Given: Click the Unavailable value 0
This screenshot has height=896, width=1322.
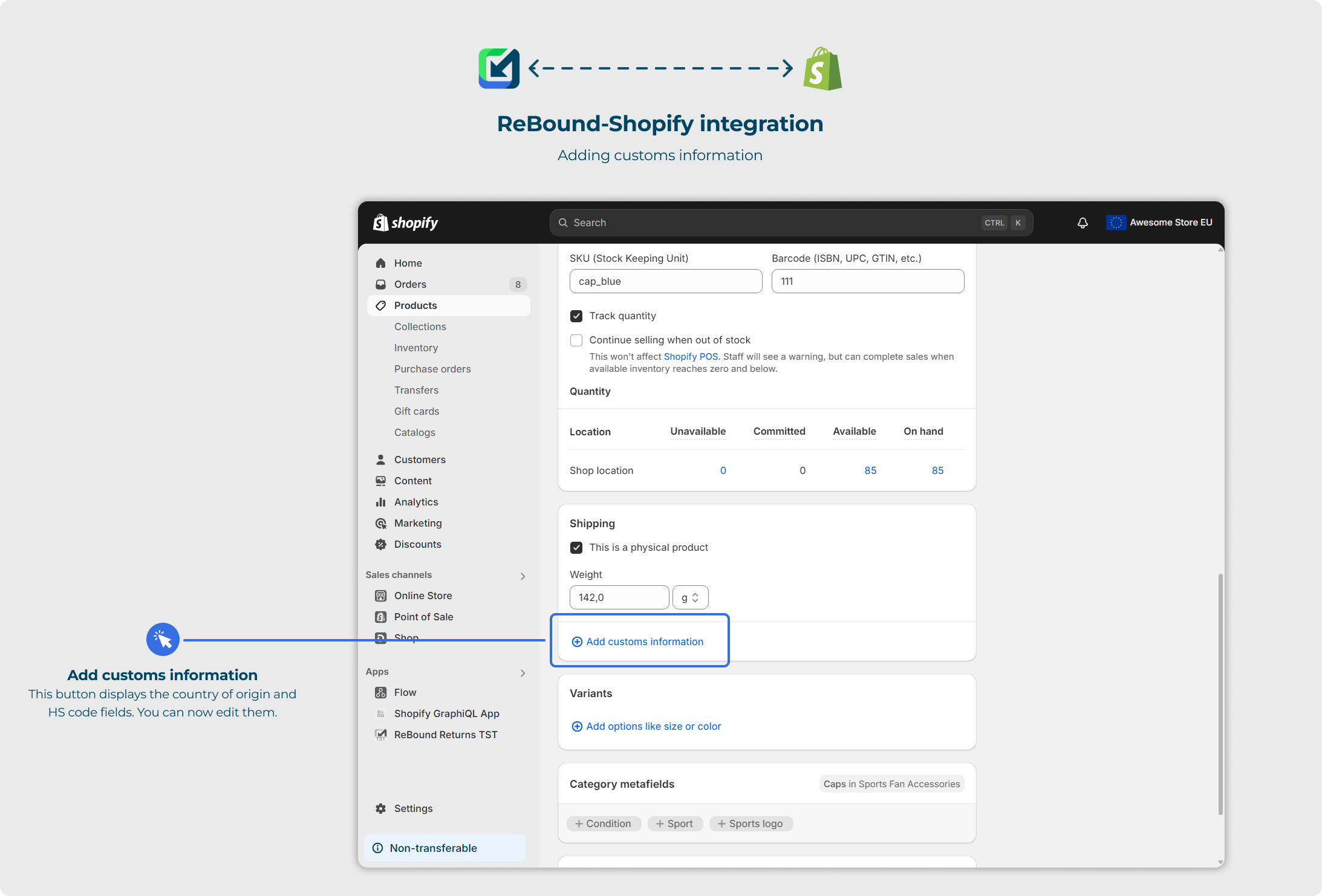Looking at the screenshot, I should pyautogui.click(x=723, y=470).
